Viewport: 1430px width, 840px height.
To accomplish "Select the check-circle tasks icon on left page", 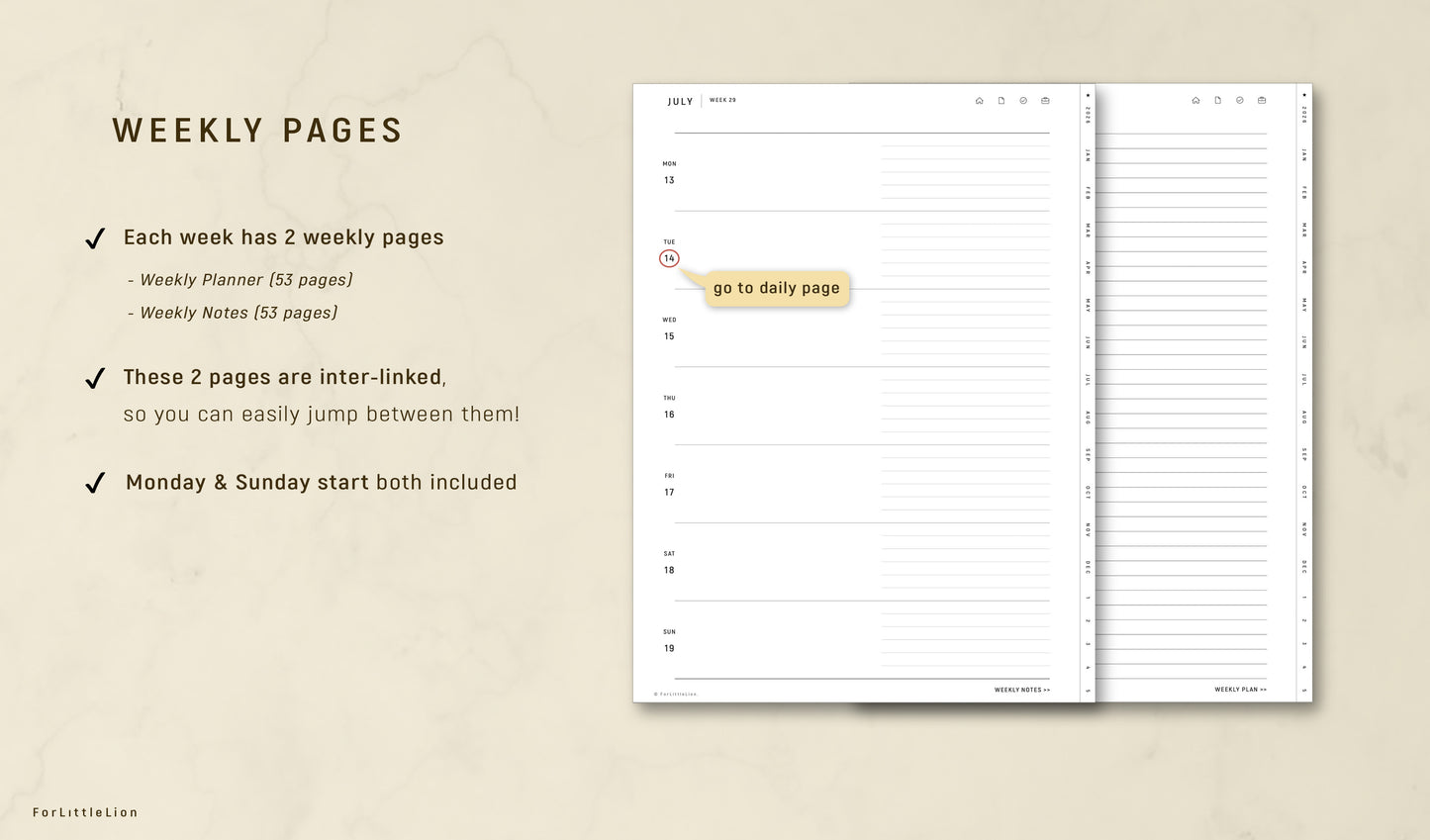I will click(1023, 100).
